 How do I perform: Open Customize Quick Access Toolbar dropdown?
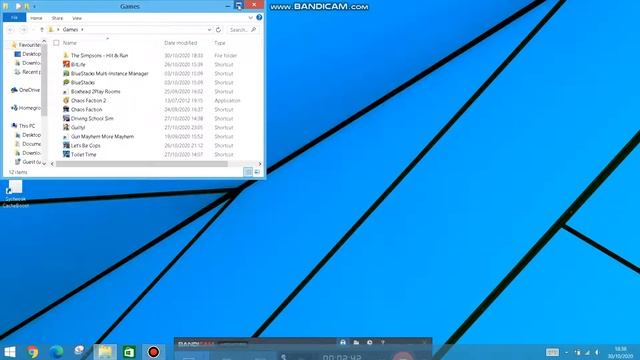click(x=34, y=6)
